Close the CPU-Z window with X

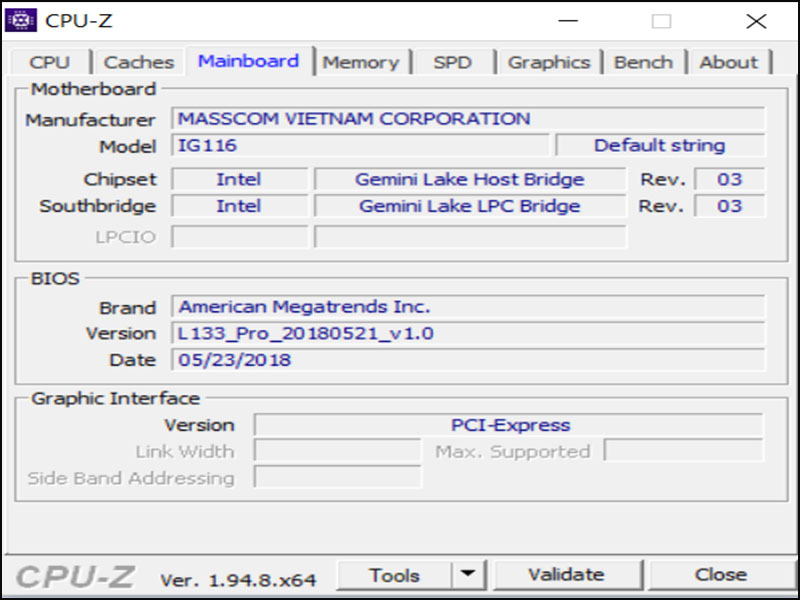pos(756,21)
